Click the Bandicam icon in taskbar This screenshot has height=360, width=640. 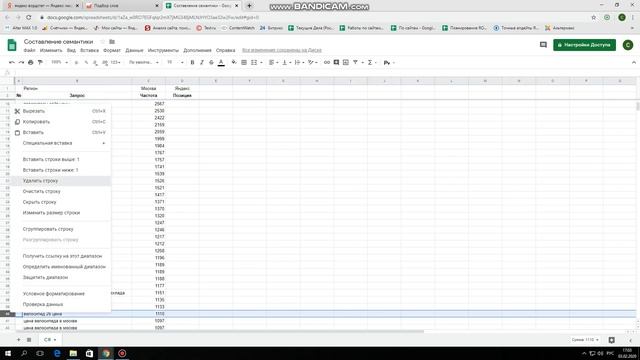[122, 353]
